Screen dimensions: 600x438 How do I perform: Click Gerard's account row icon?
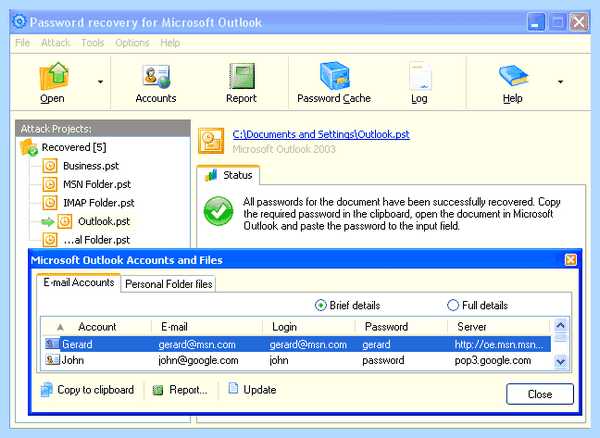(52, 344)
